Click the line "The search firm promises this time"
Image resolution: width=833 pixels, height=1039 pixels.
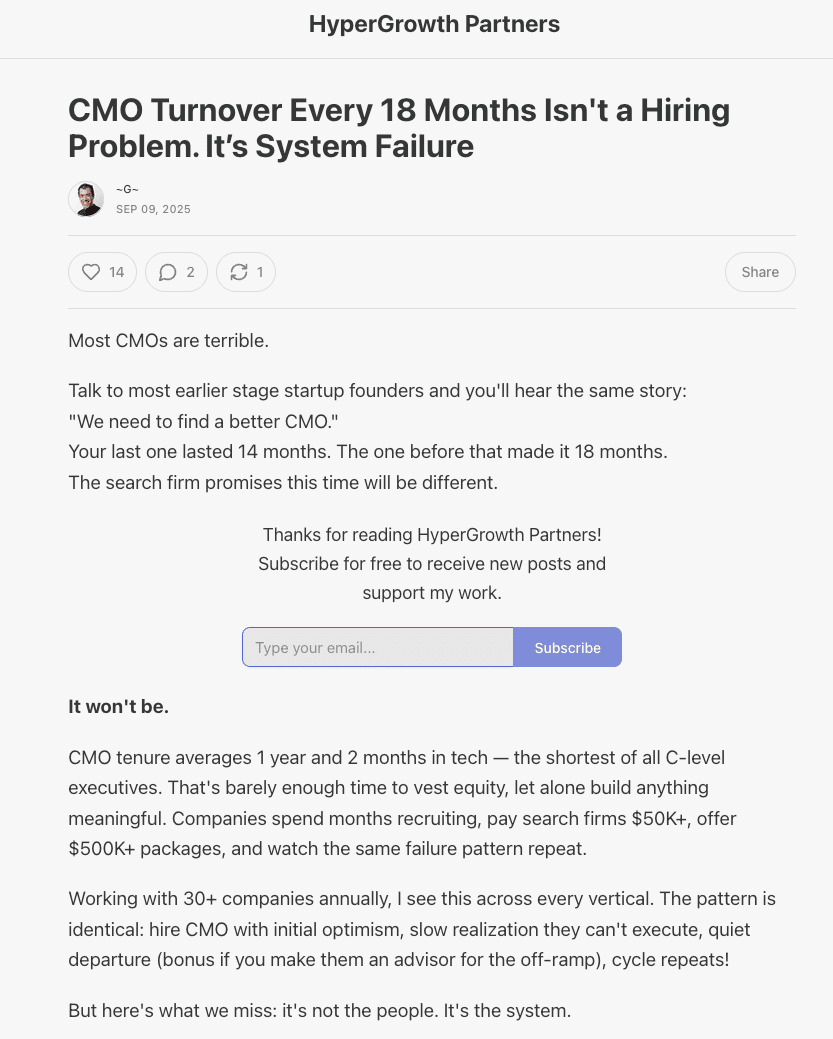(x=282, y=482)
